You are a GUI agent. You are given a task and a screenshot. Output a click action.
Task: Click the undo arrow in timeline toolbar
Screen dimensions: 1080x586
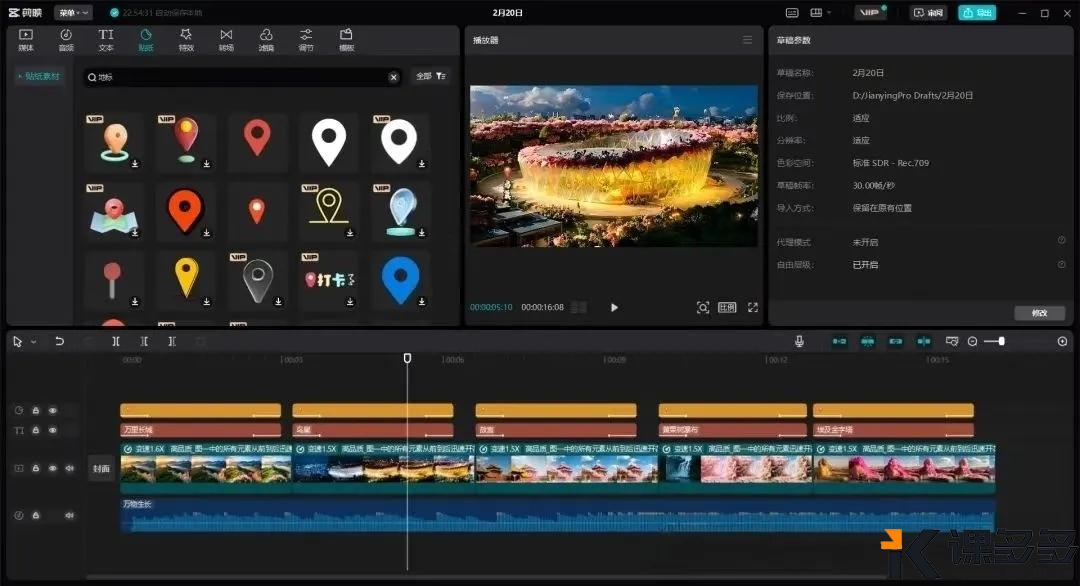tap(59, 342)
